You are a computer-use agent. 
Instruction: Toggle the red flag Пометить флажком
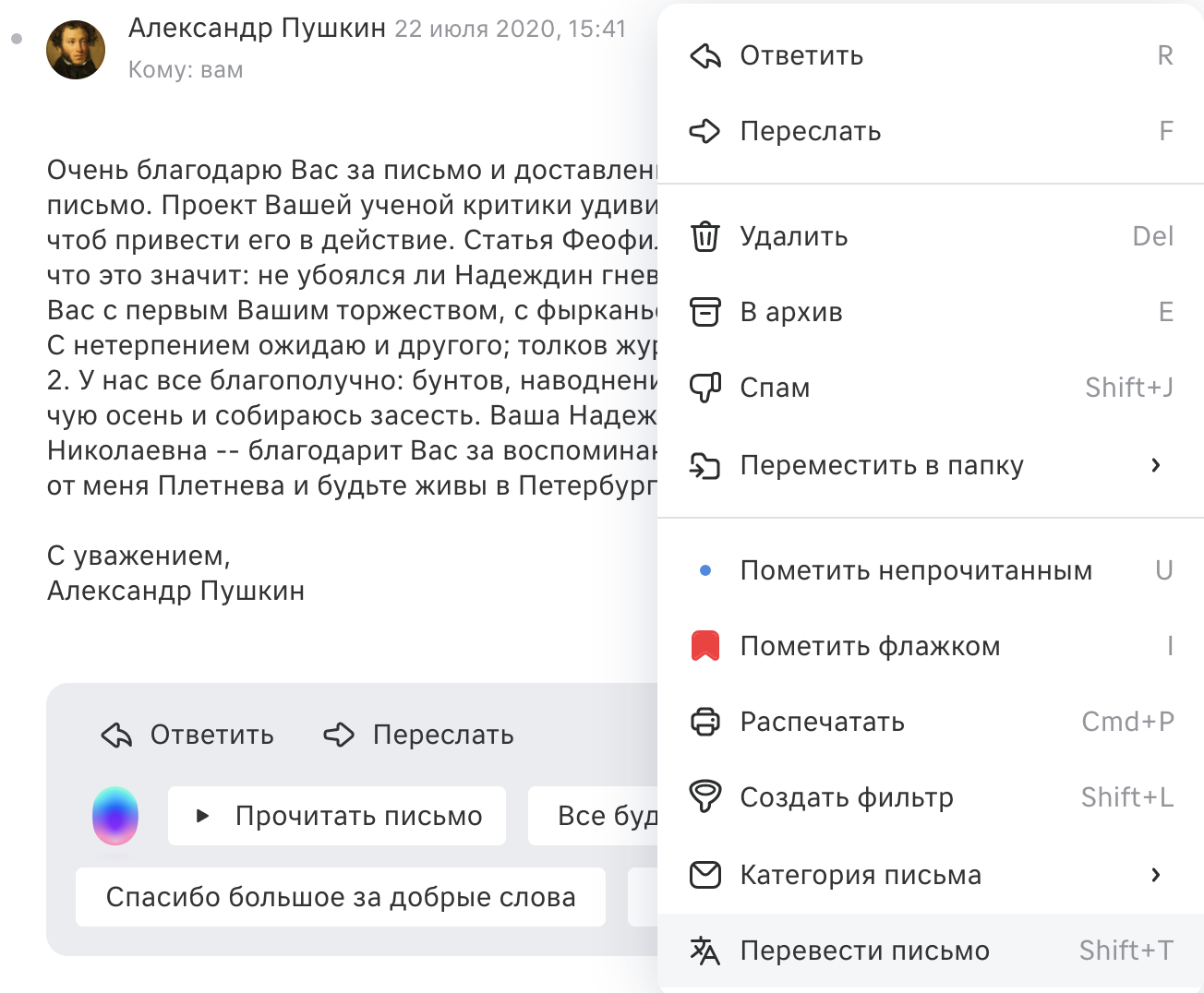[931, 647]
